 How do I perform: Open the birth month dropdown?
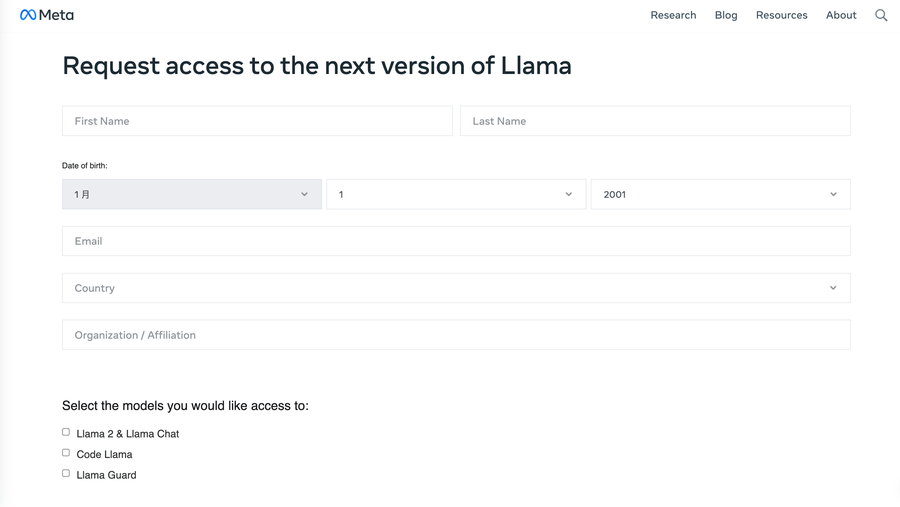point(190,194)
